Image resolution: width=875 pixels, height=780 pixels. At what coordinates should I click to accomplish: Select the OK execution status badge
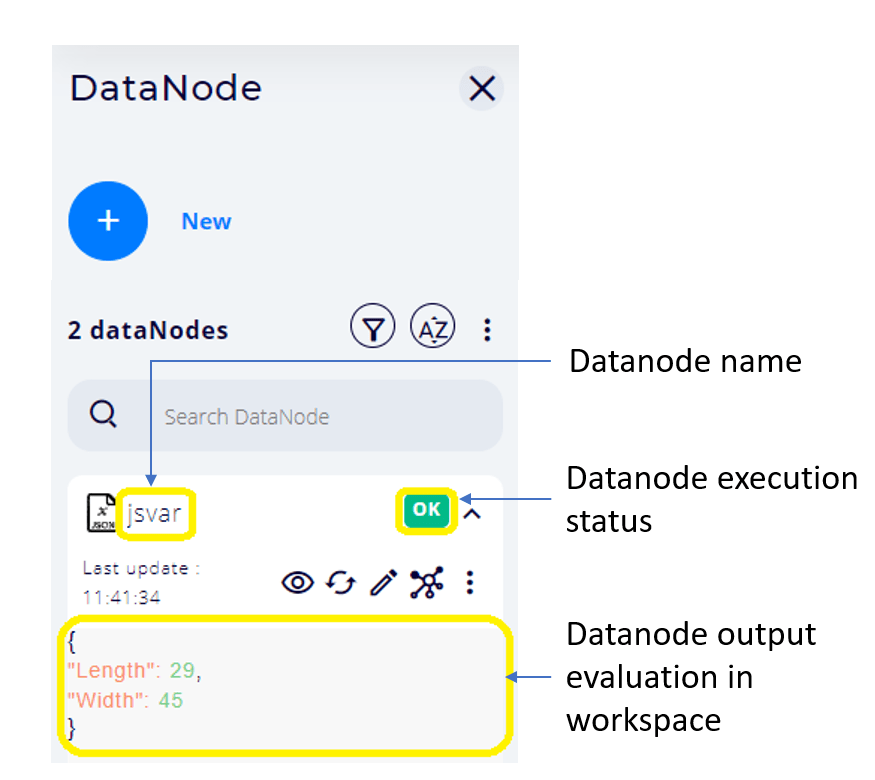[425, 510]
